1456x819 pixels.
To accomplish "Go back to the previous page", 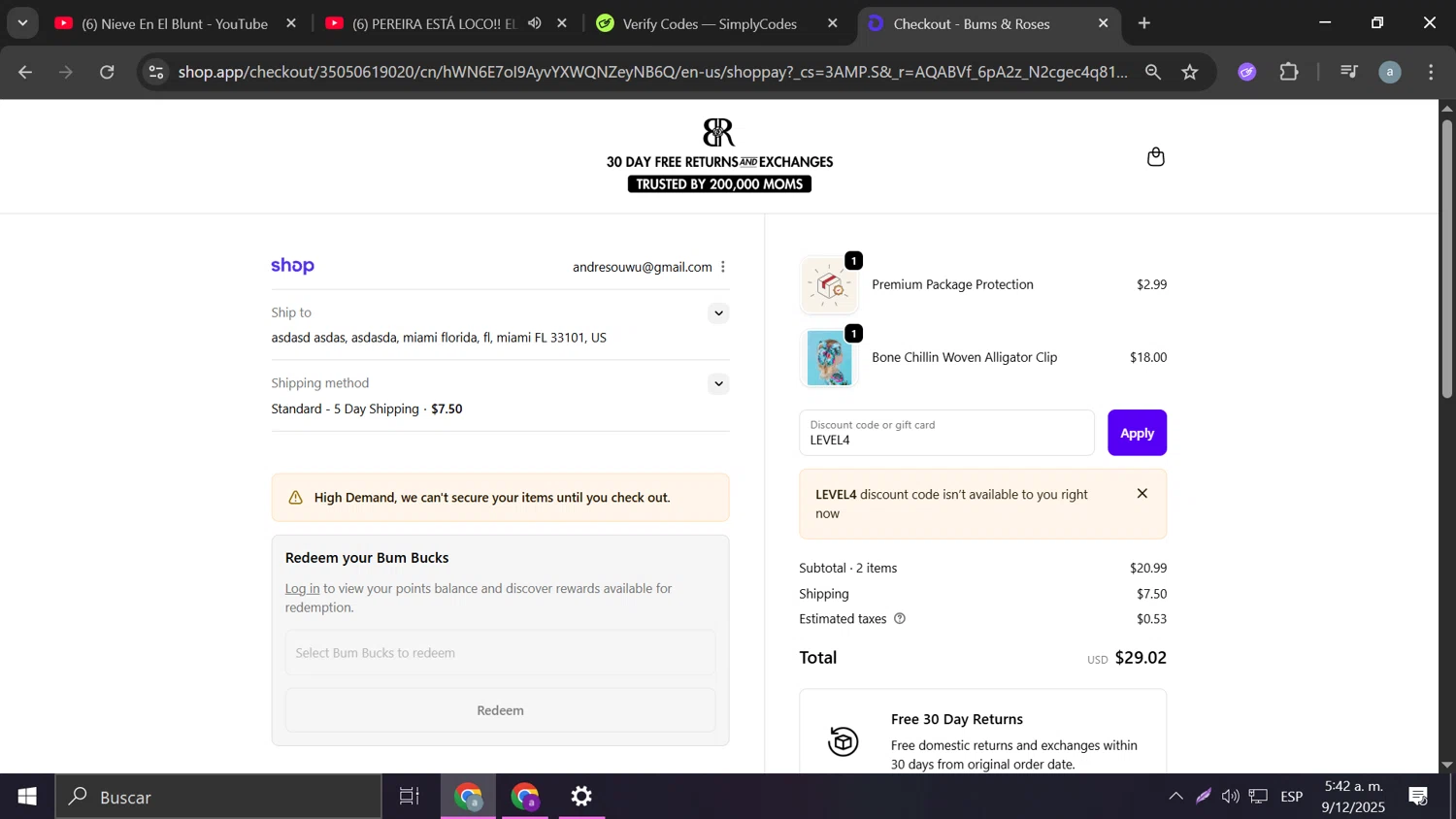I will click(25, 72).
